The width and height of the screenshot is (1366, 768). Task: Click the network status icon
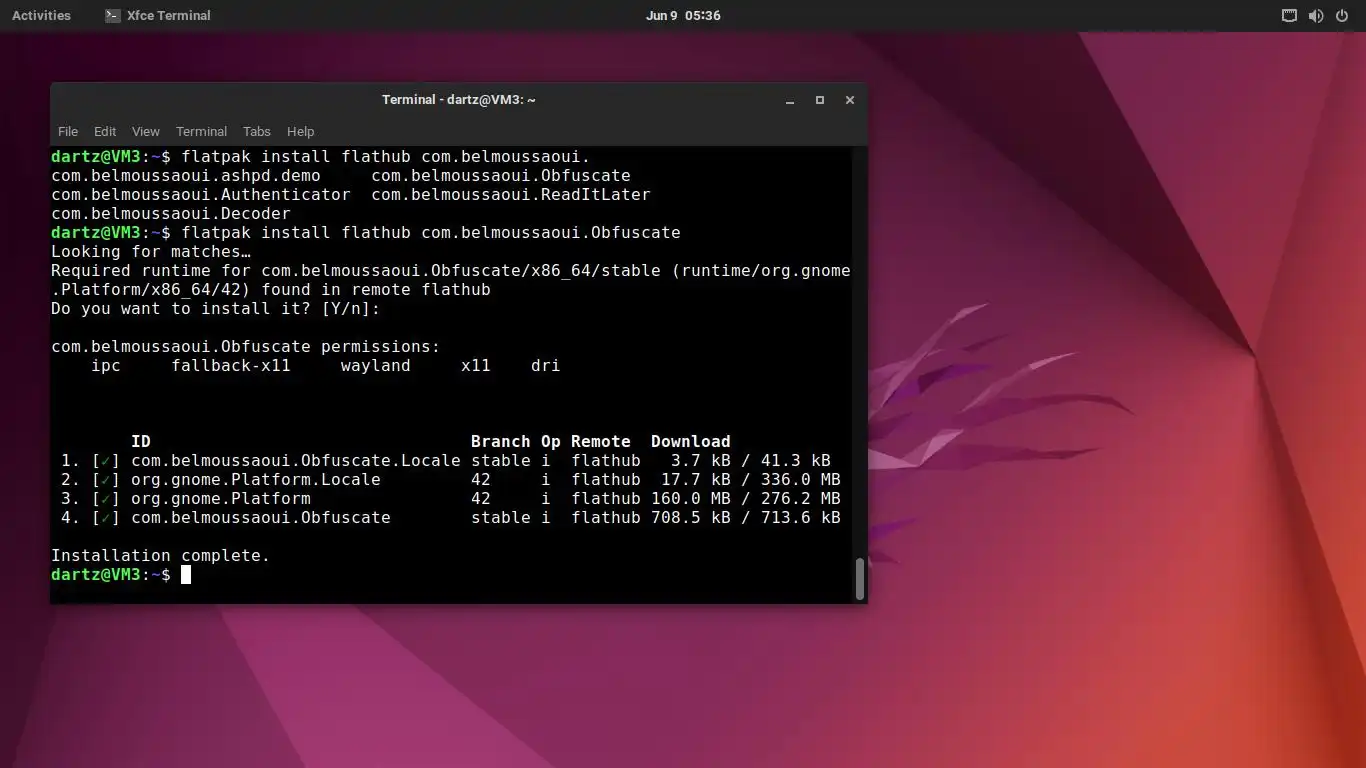pos(1290,15)
